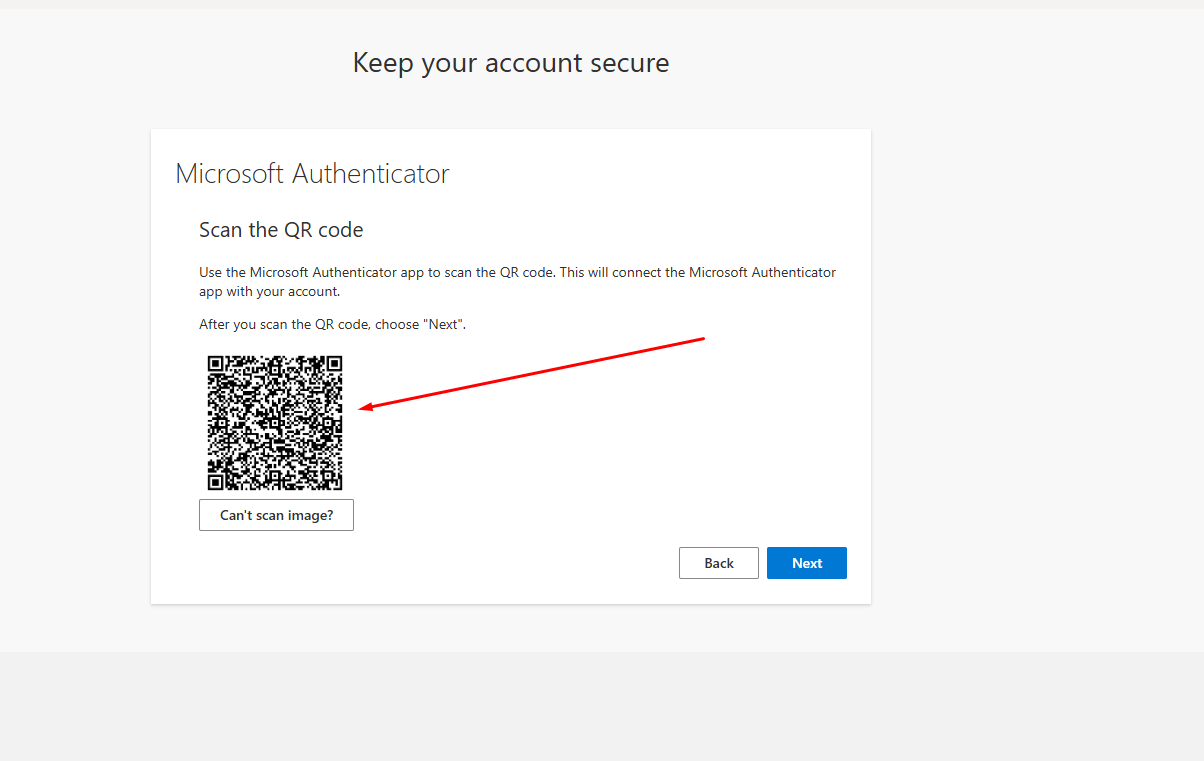This screenshot has height=761, width=1204.
Task: Click the QR code's bottom-left finder square
Action: (218, 480)
